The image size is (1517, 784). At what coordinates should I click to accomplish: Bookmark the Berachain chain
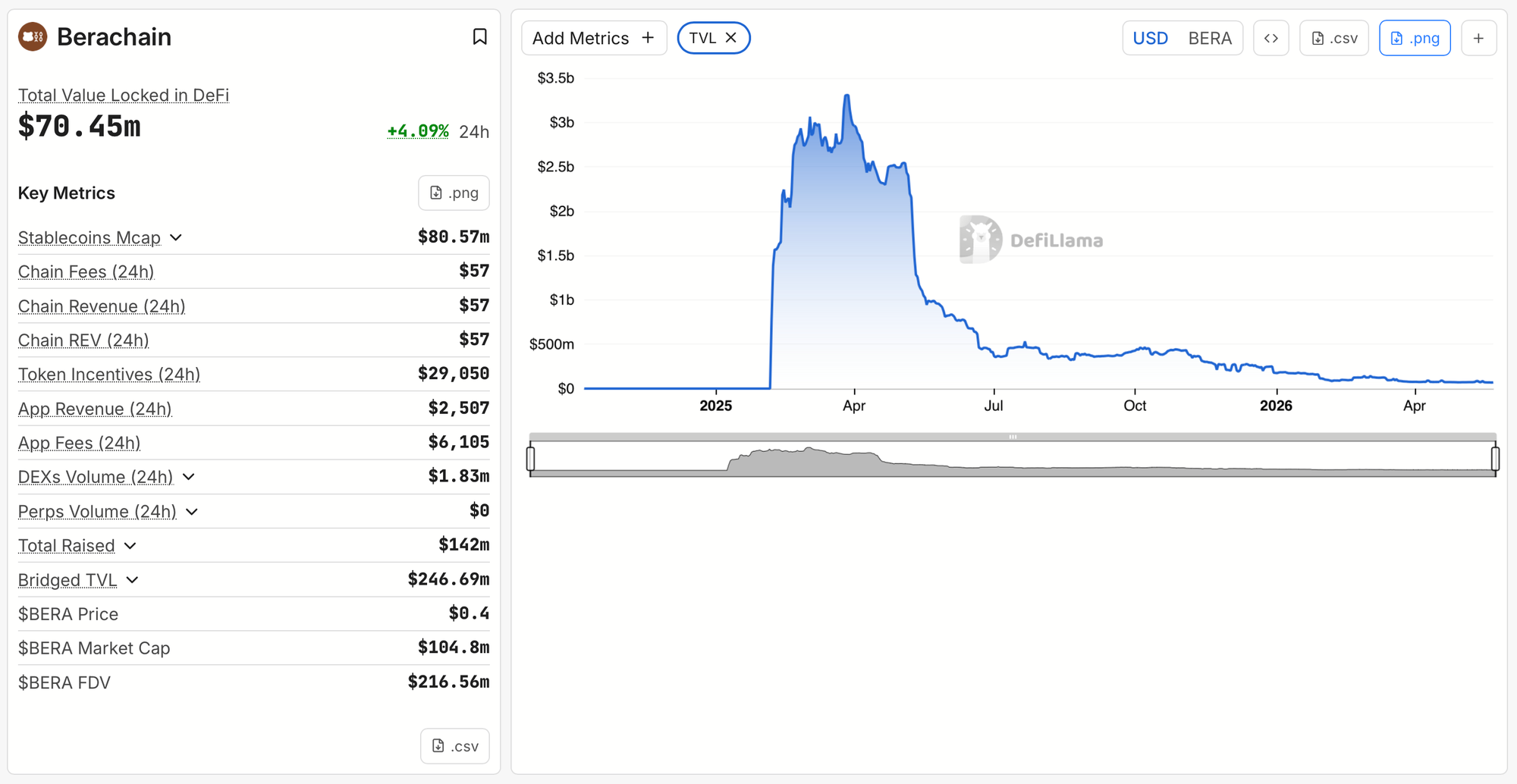(x=479, y=37)
